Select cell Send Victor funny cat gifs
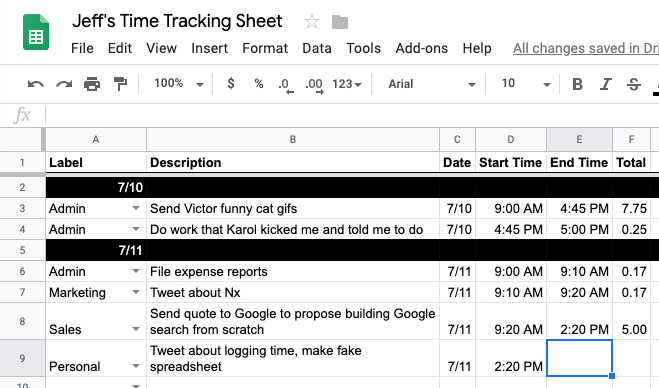The width and height of the screenshot is (659, 388). [293, 208]
